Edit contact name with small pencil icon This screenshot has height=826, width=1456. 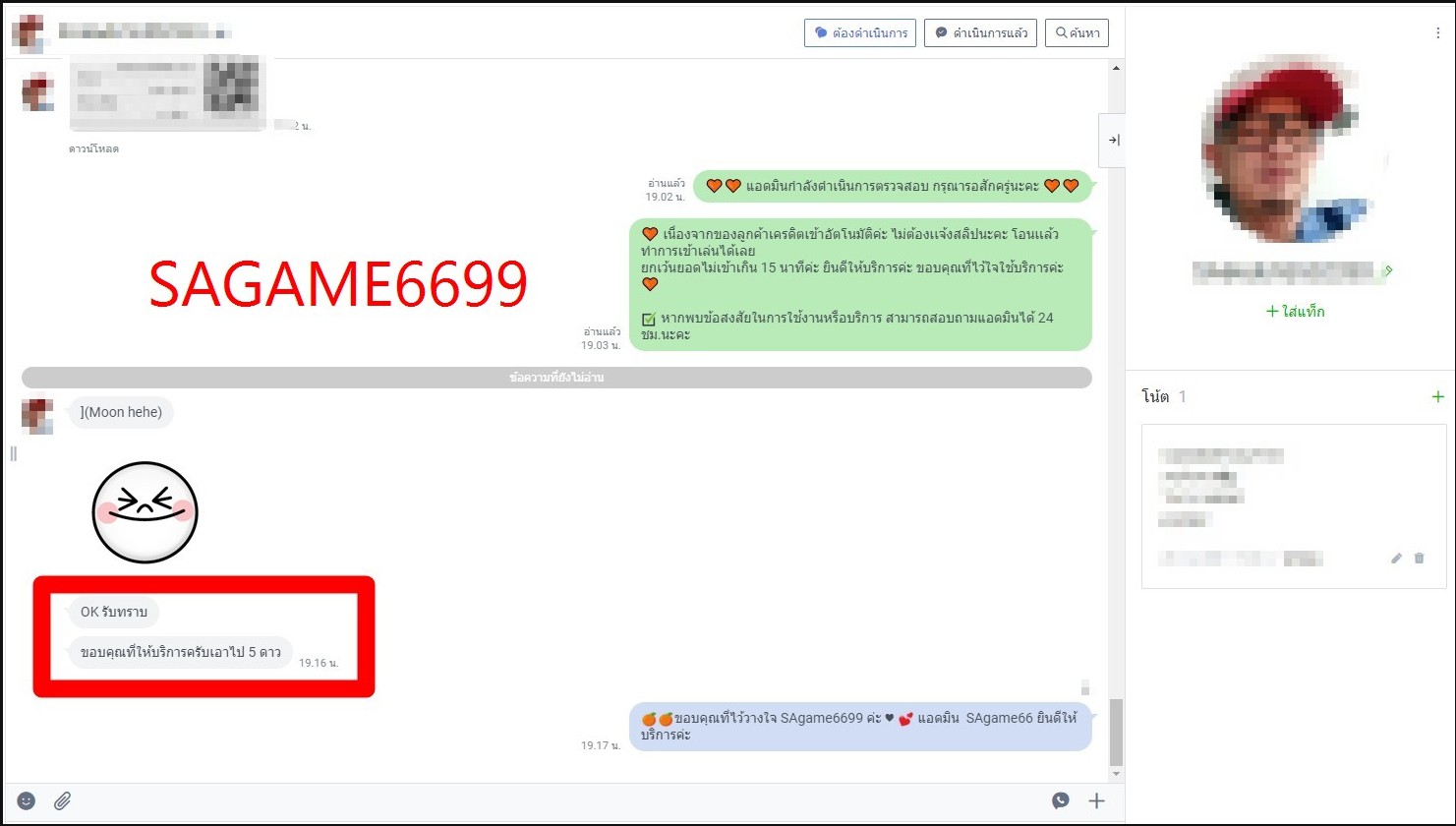coord(1388,270)
